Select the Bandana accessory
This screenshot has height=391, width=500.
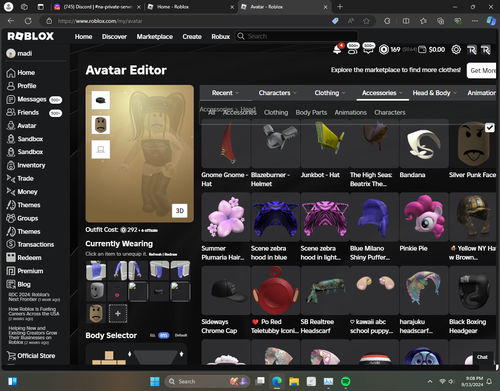click(x=424, y=144)
